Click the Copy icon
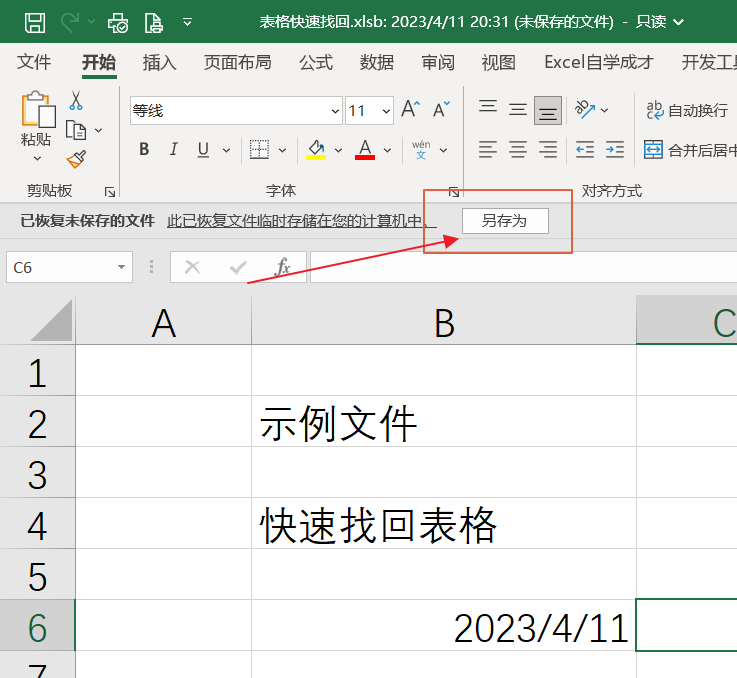Image resolution: width=737 pixels, height=678 pixels. coord(76,130)
